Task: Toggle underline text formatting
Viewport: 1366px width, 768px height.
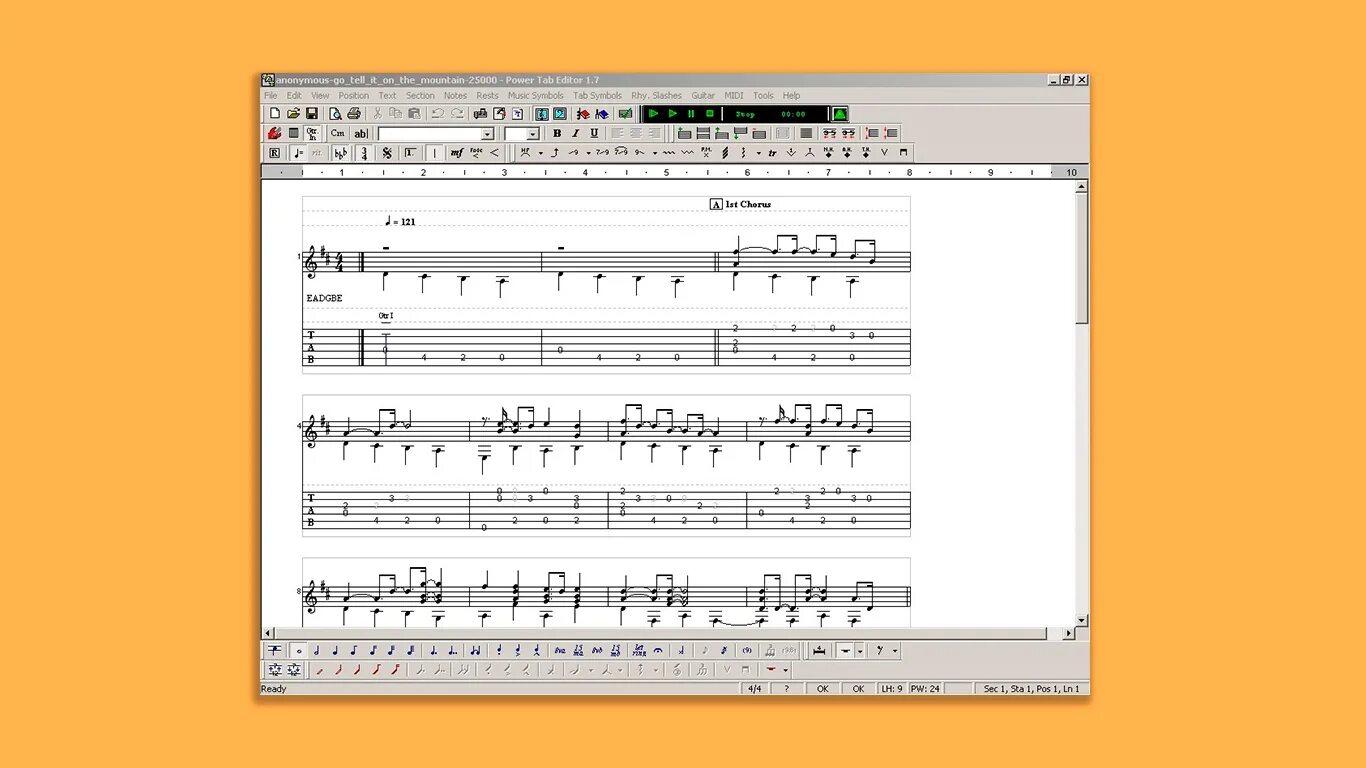Action: click(594, 133)
